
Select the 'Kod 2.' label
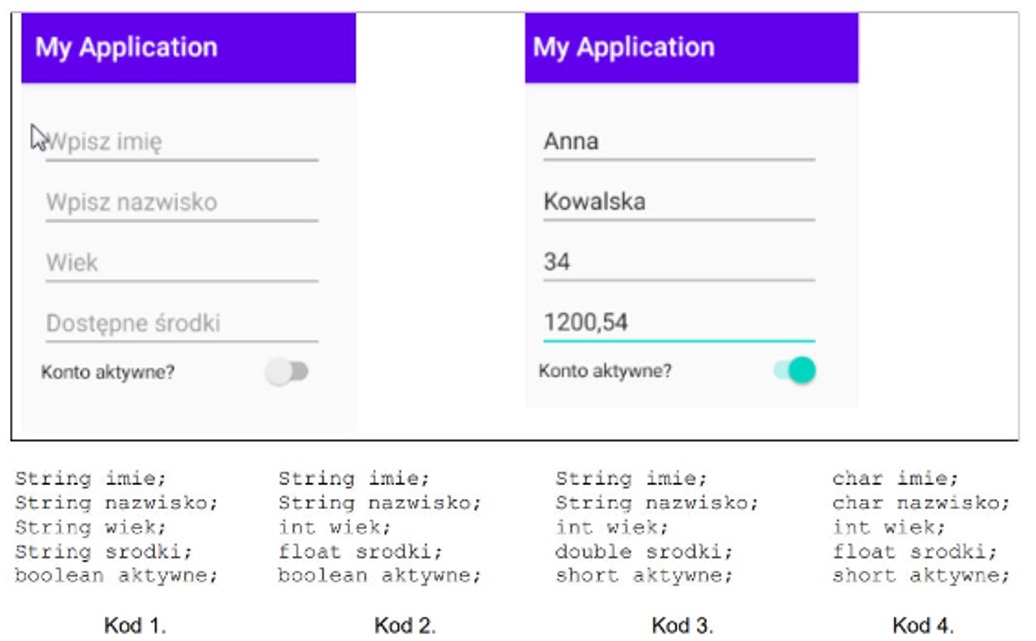point(405,625)
